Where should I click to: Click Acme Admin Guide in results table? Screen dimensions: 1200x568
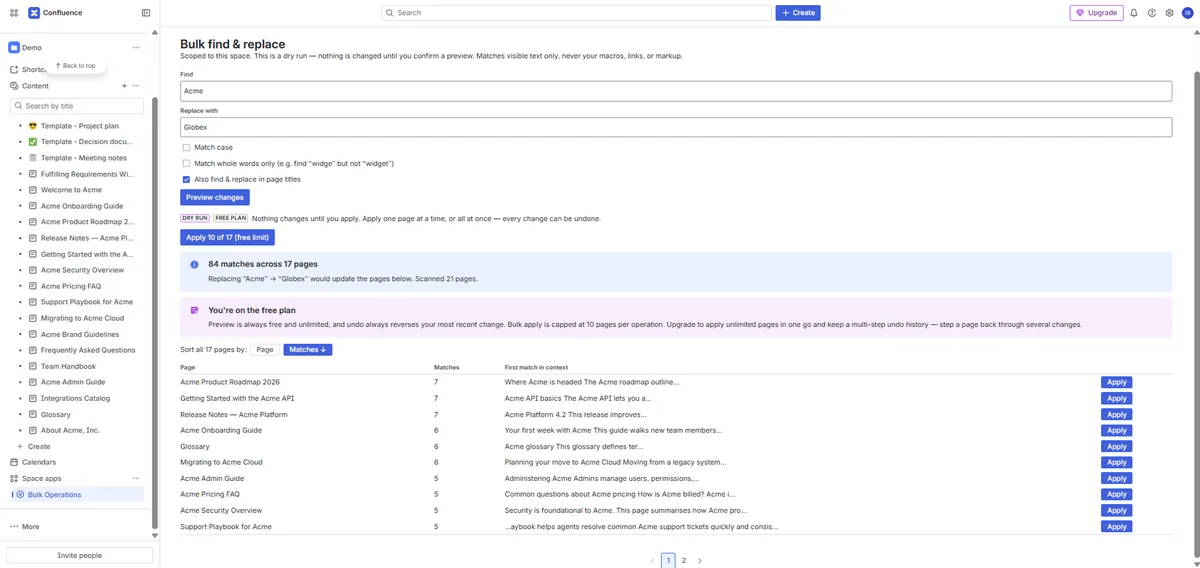[x=212, y=478]
